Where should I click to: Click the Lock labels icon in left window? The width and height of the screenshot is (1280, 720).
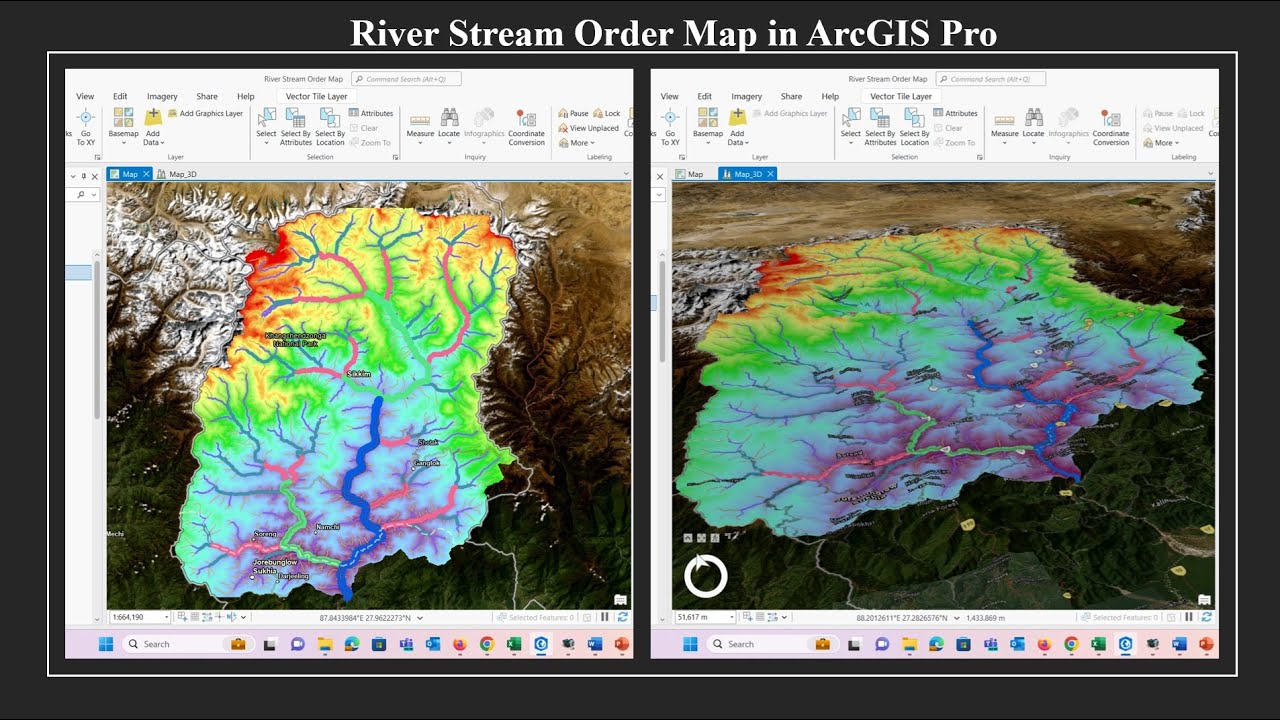[x=599, y=114]
